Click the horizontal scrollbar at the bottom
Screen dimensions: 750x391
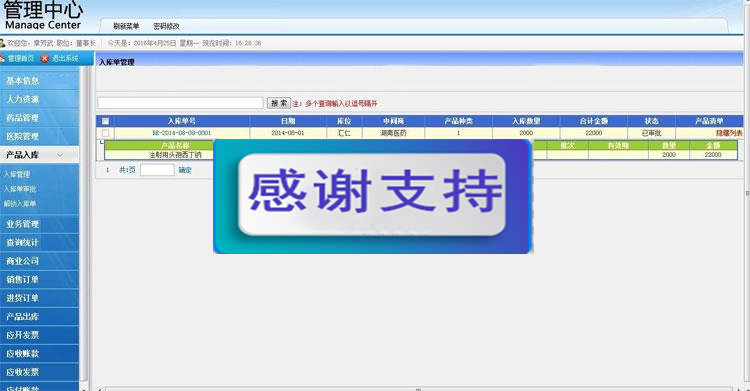[419, 389]
